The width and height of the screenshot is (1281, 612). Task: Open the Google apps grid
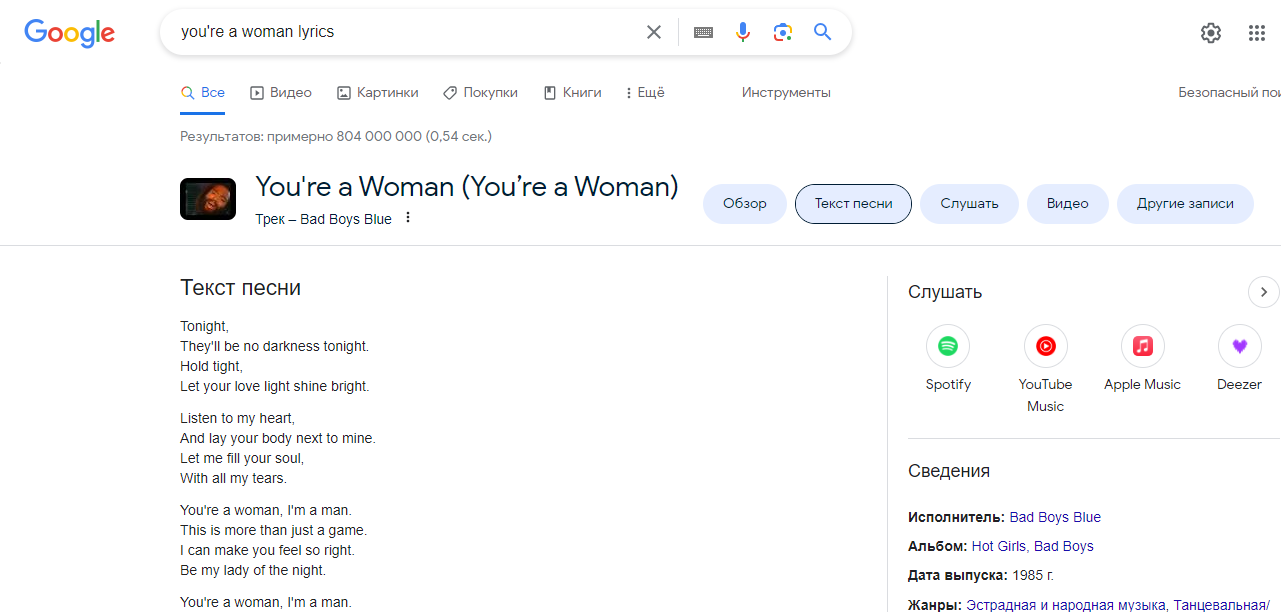coord(1257,33)
